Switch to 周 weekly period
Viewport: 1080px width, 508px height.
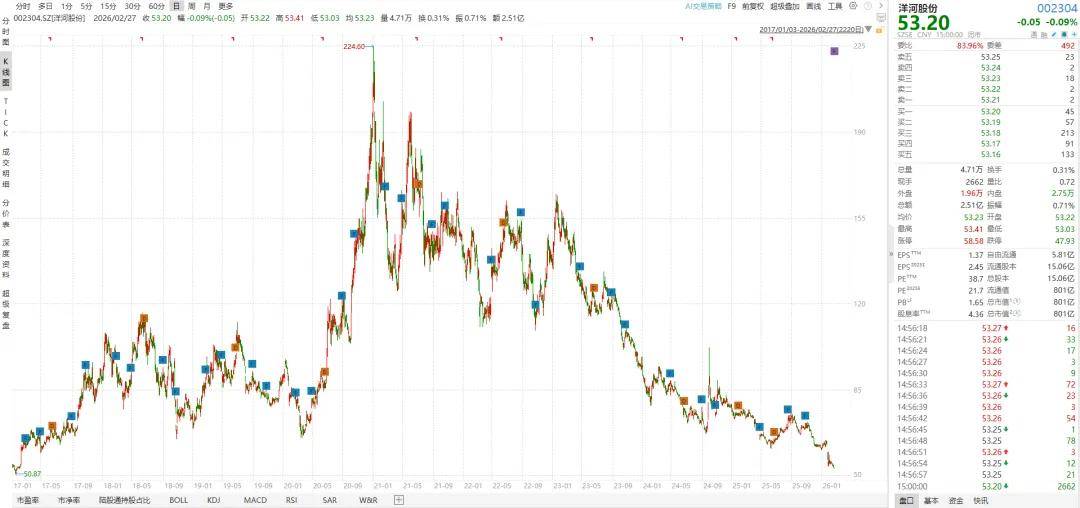[191, 6]
